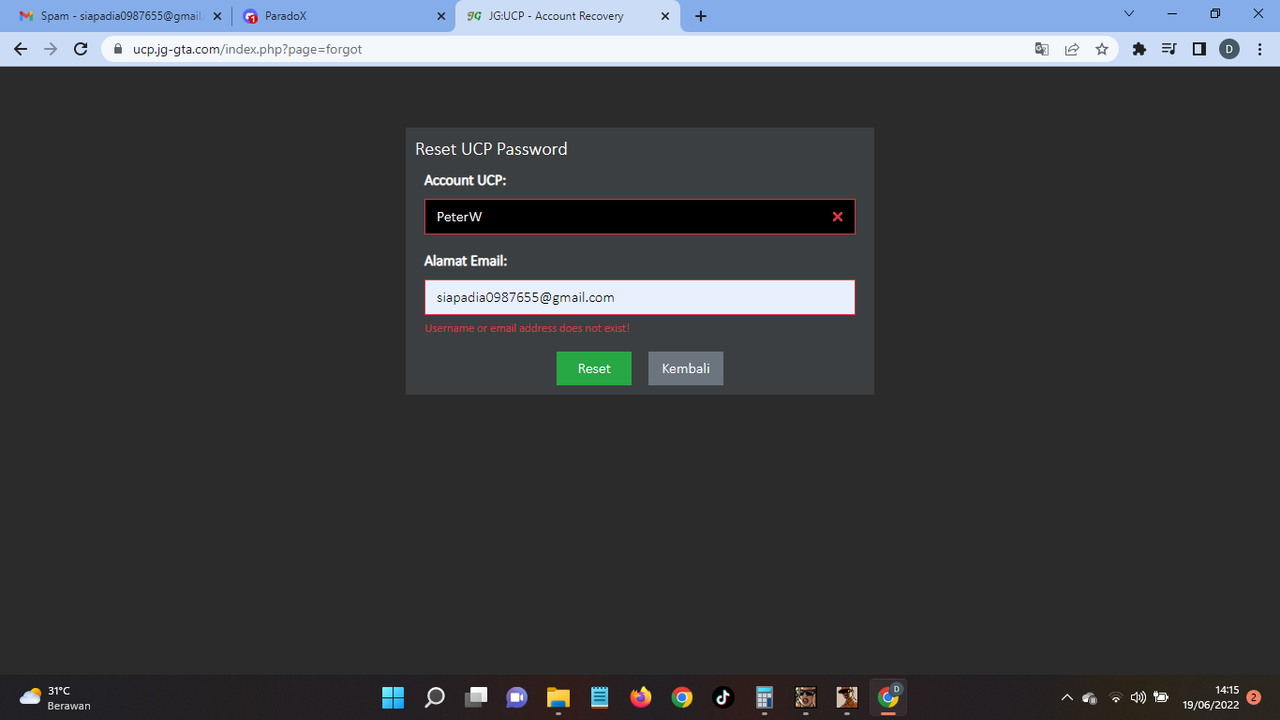Open clock and date 19/06/2022
Screen dimensions: 1280x720
click(1211, 697)
